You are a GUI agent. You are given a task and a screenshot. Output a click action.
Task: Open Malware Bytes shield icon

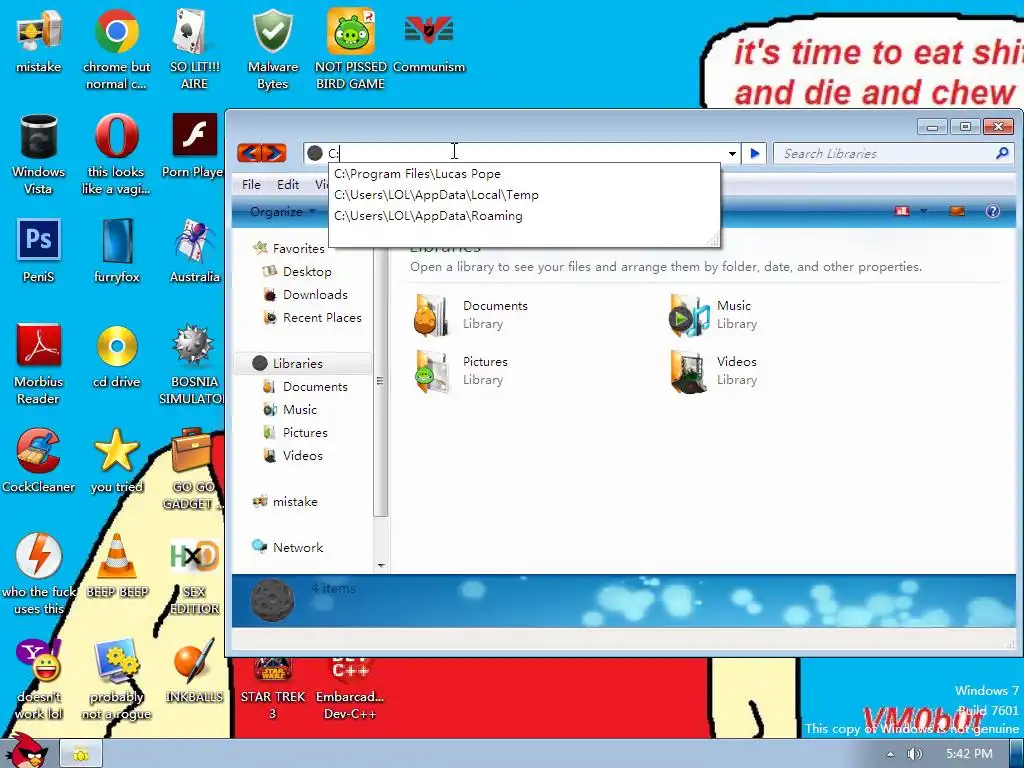click(x=272, y=50)
